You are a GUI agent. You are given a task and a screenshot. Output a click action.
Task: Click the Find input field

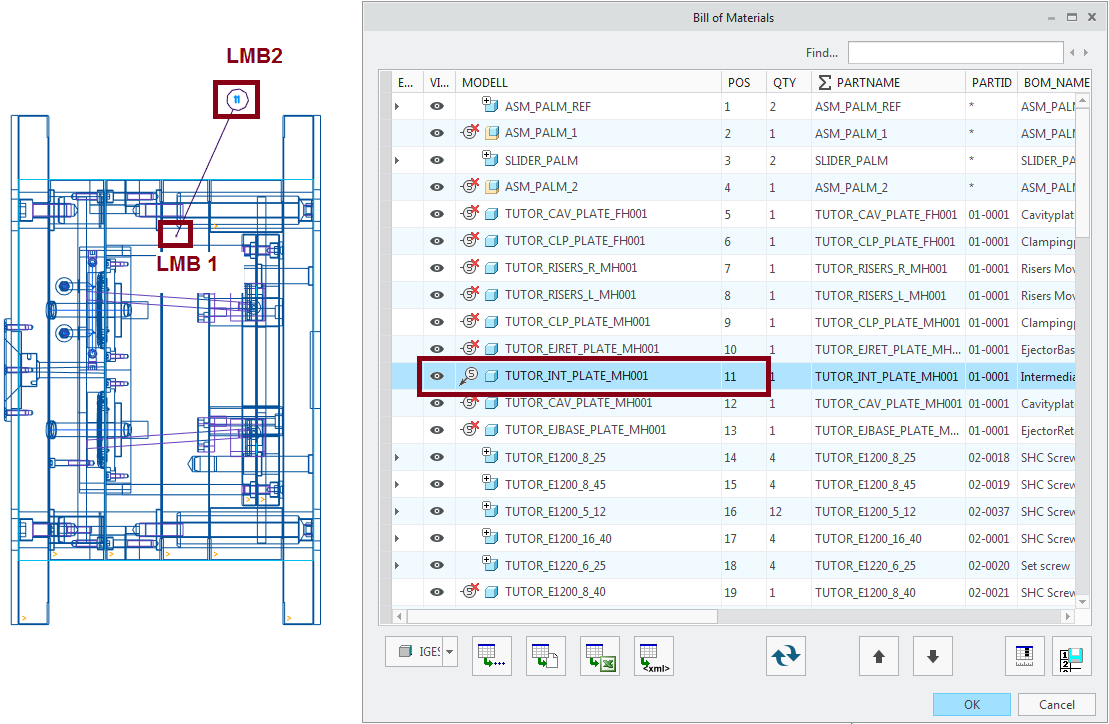point(956,52)
